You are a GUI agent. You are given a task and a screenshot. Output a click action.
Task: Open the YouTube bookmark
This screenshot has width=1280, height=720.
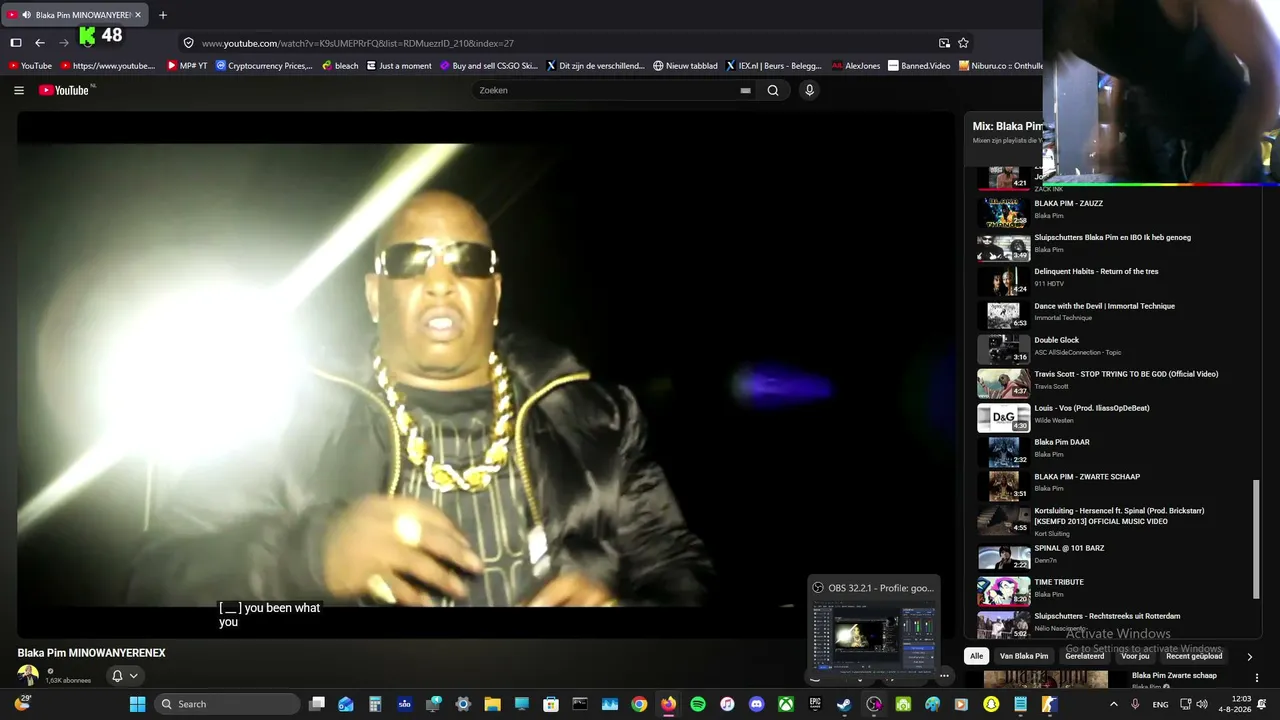(30, 66)
